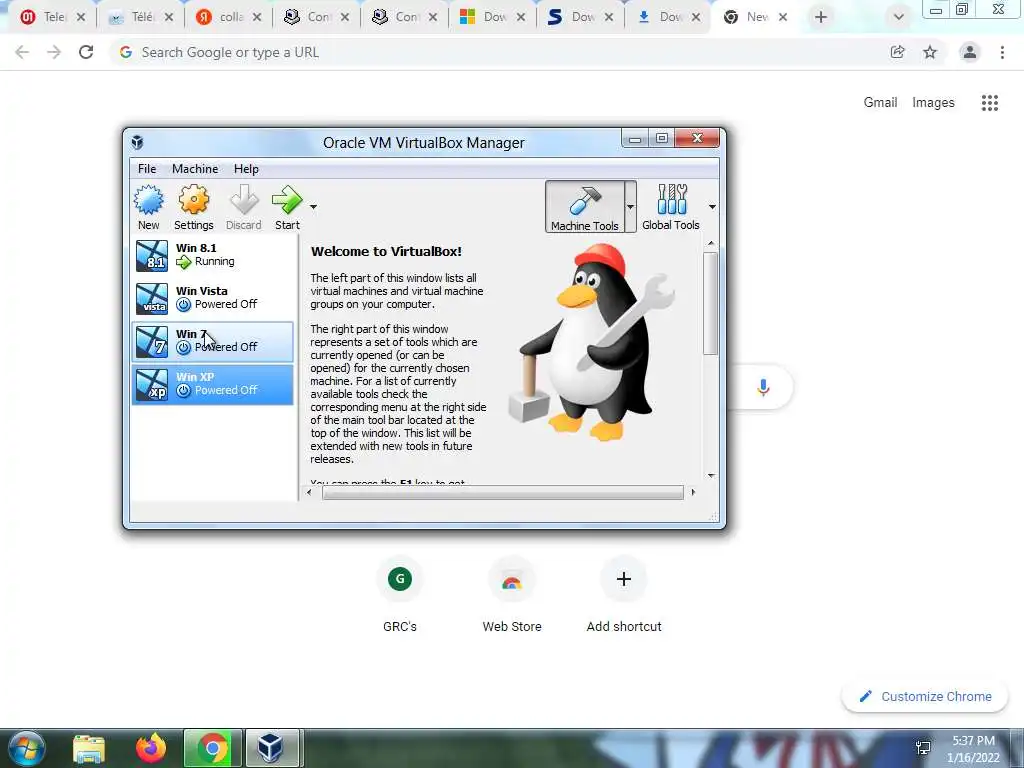
Task: Open the Web Store shortcut
Action: click(512, 596)
